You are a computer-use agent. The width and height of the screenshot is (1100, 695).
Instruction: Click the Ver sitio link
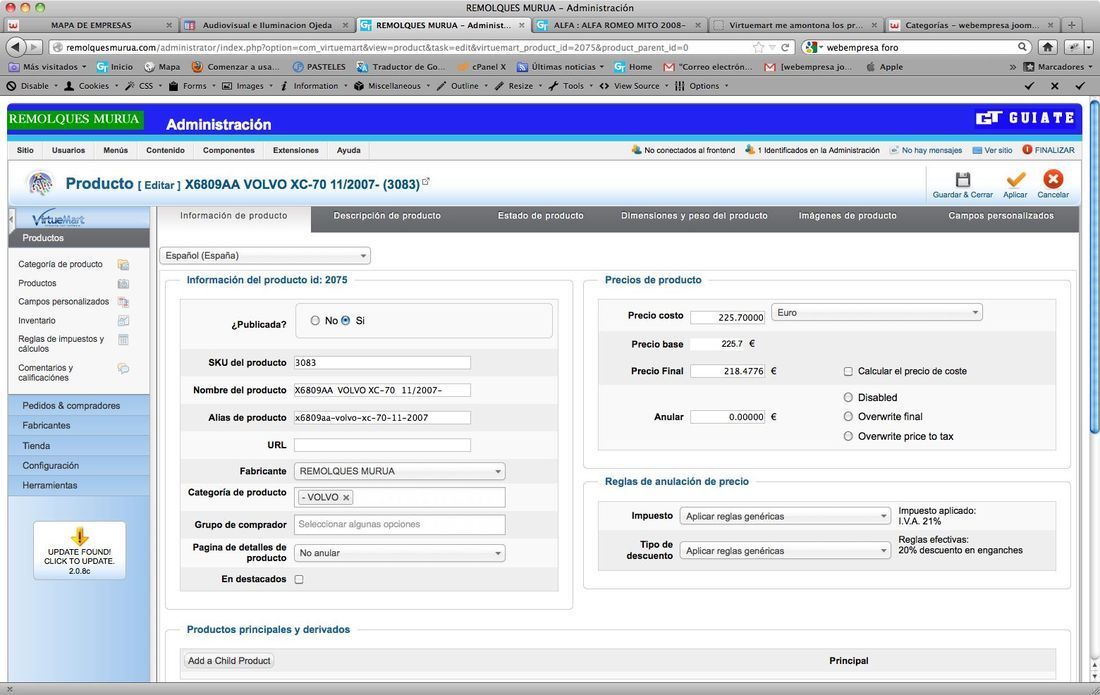click(998, 150)
